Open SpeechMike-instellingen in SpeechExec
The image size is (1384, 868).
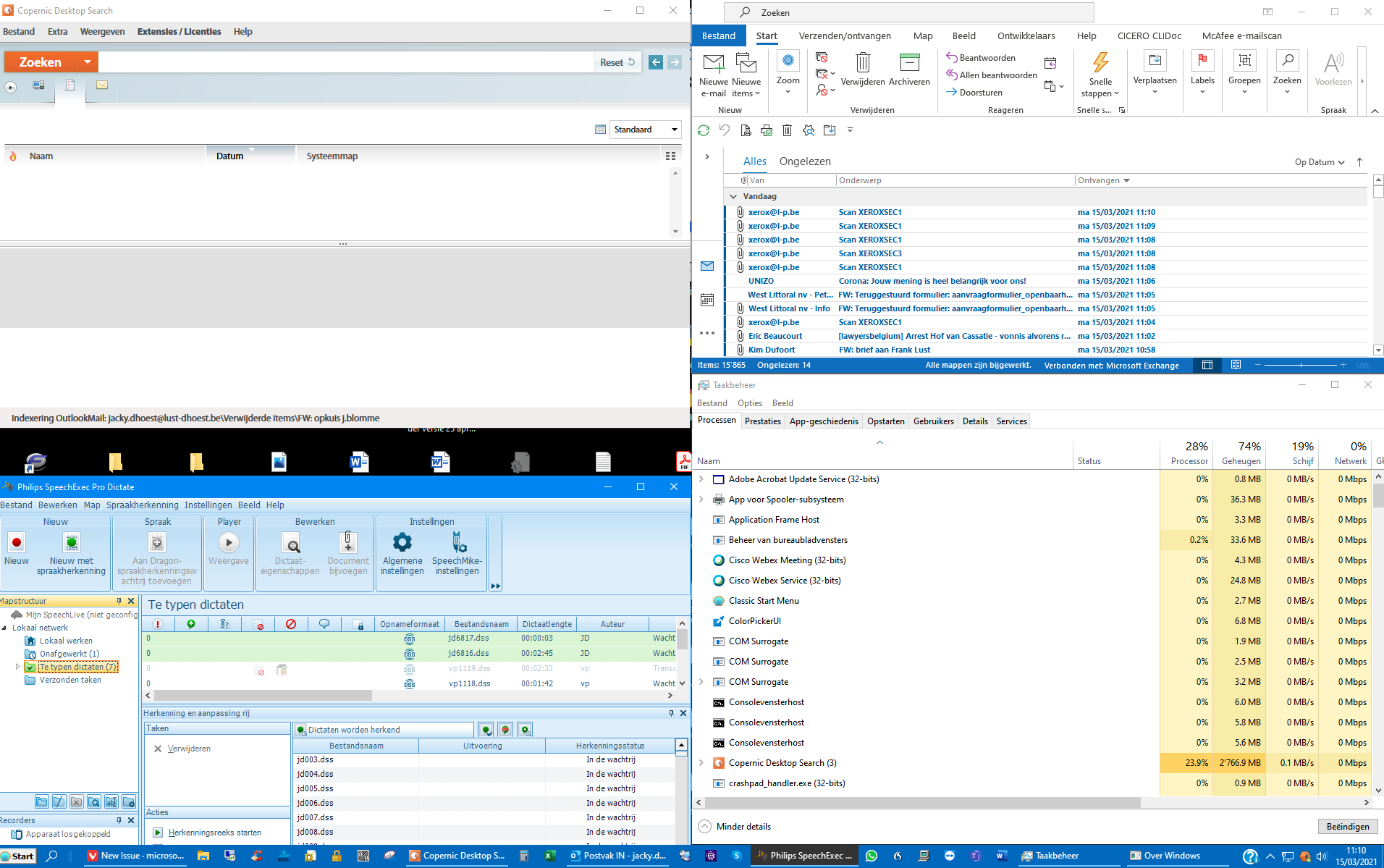pyautogui.click(x=457, y=555)
